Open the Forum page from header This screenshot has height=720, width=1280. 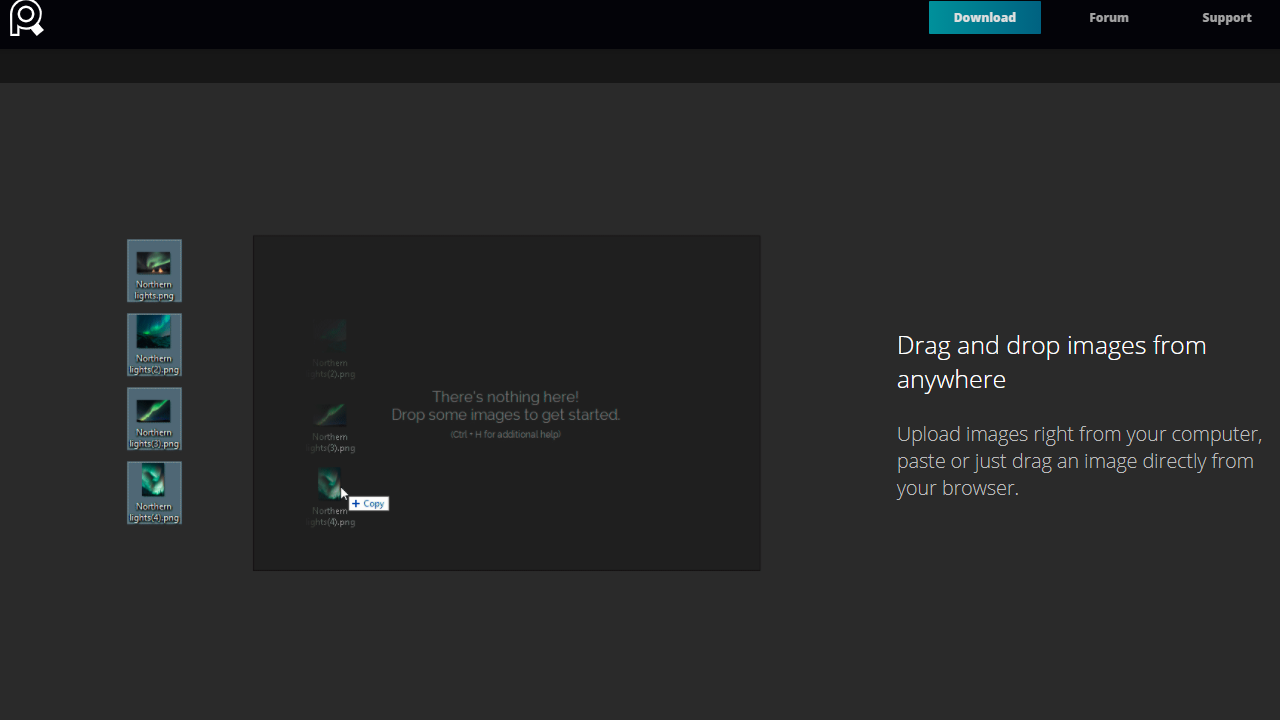tap(1108, 18)
